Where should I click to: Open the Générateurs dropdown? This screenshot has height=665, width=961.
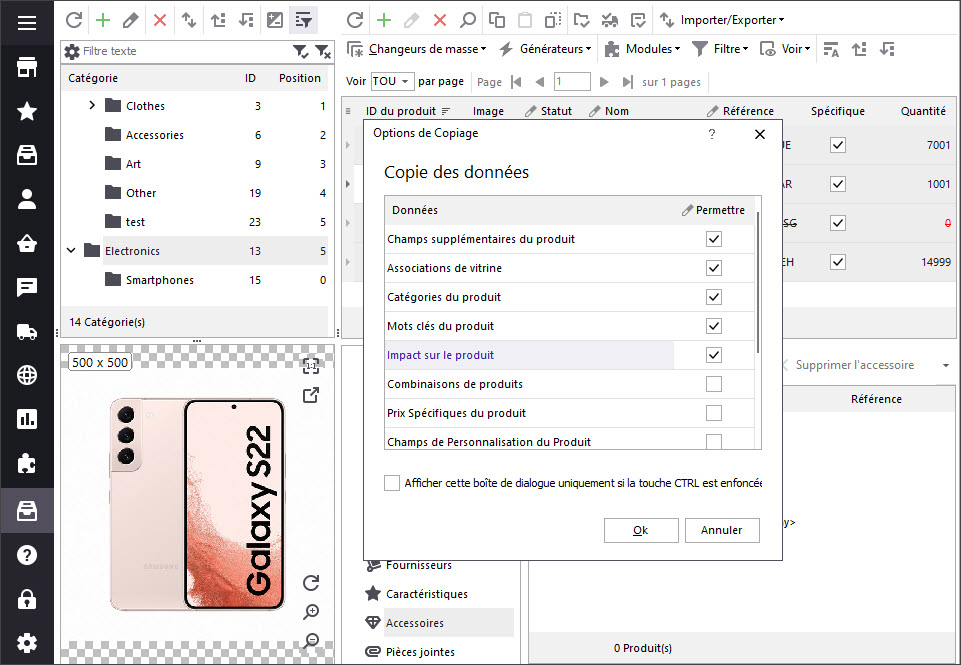(545, 49)
